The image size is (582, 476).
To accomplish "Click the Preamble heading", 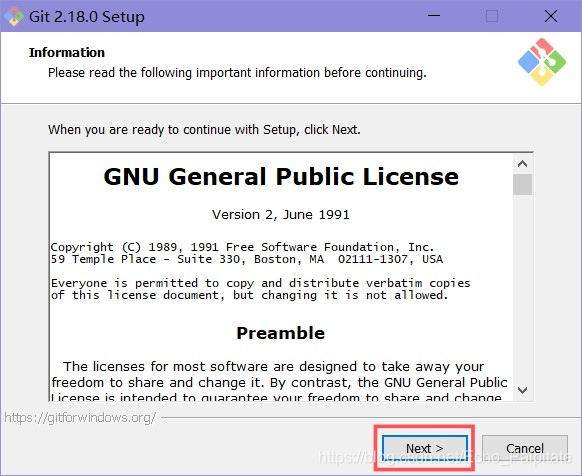I will (281, 333).
